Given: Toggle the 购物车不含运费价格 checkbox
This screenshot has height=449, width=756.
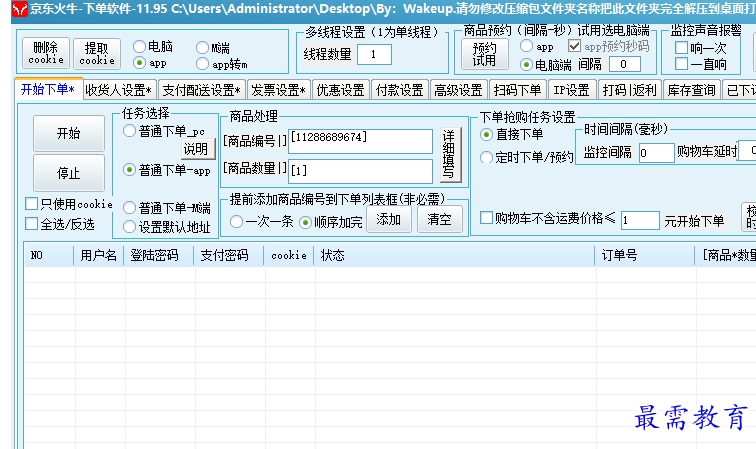Looking at the screenshot, I should 486,218.
